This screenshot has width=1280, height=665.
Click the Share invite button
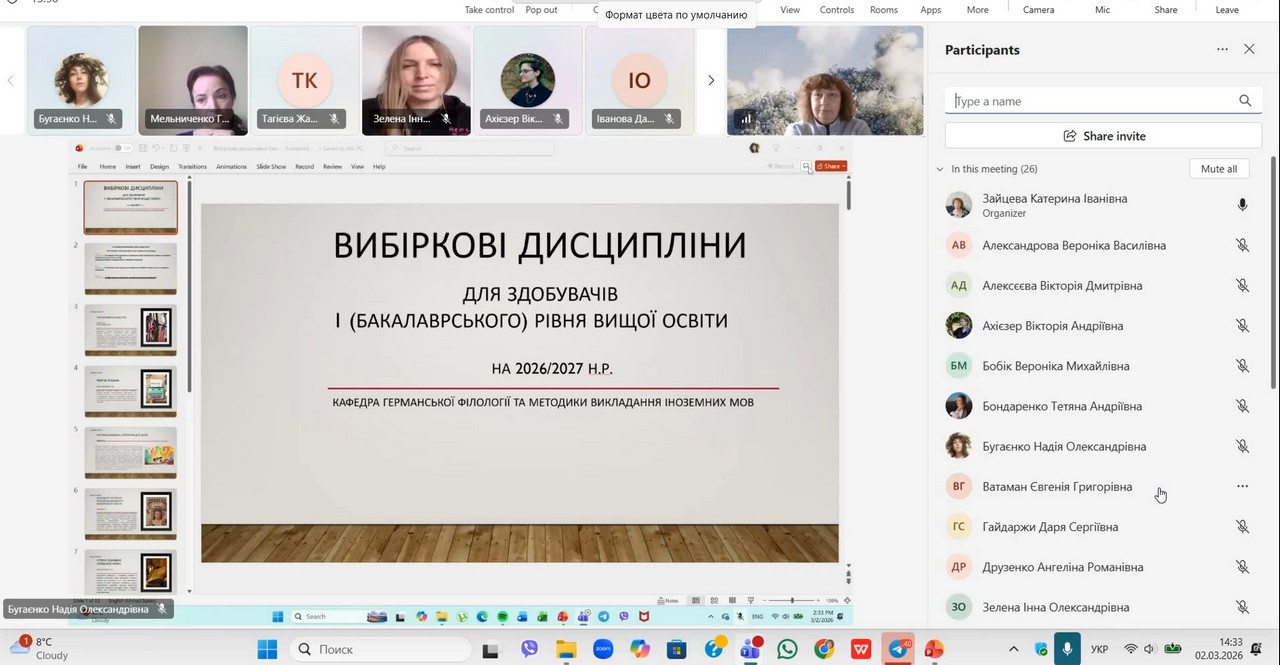pyautogui.click(x=1103, y=136)
